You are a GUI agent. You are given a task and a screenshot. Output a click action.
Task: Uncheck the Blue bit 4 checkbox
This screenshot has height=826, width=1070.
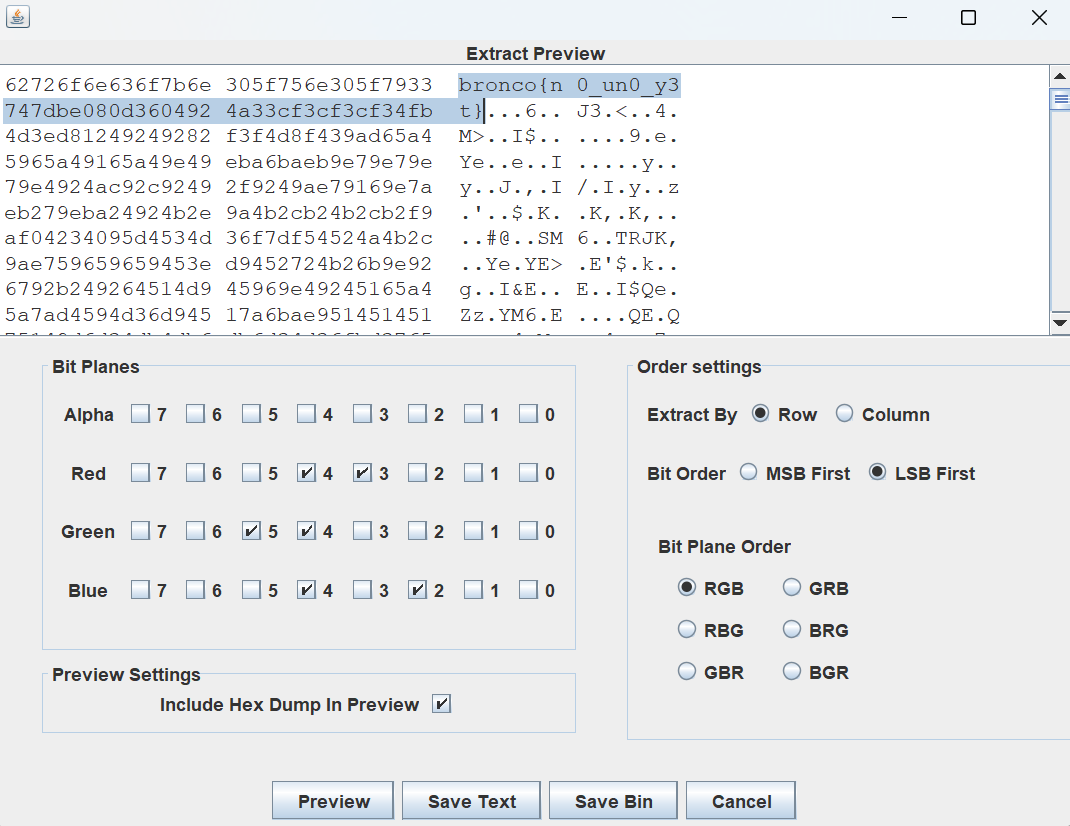coord(306,589)
